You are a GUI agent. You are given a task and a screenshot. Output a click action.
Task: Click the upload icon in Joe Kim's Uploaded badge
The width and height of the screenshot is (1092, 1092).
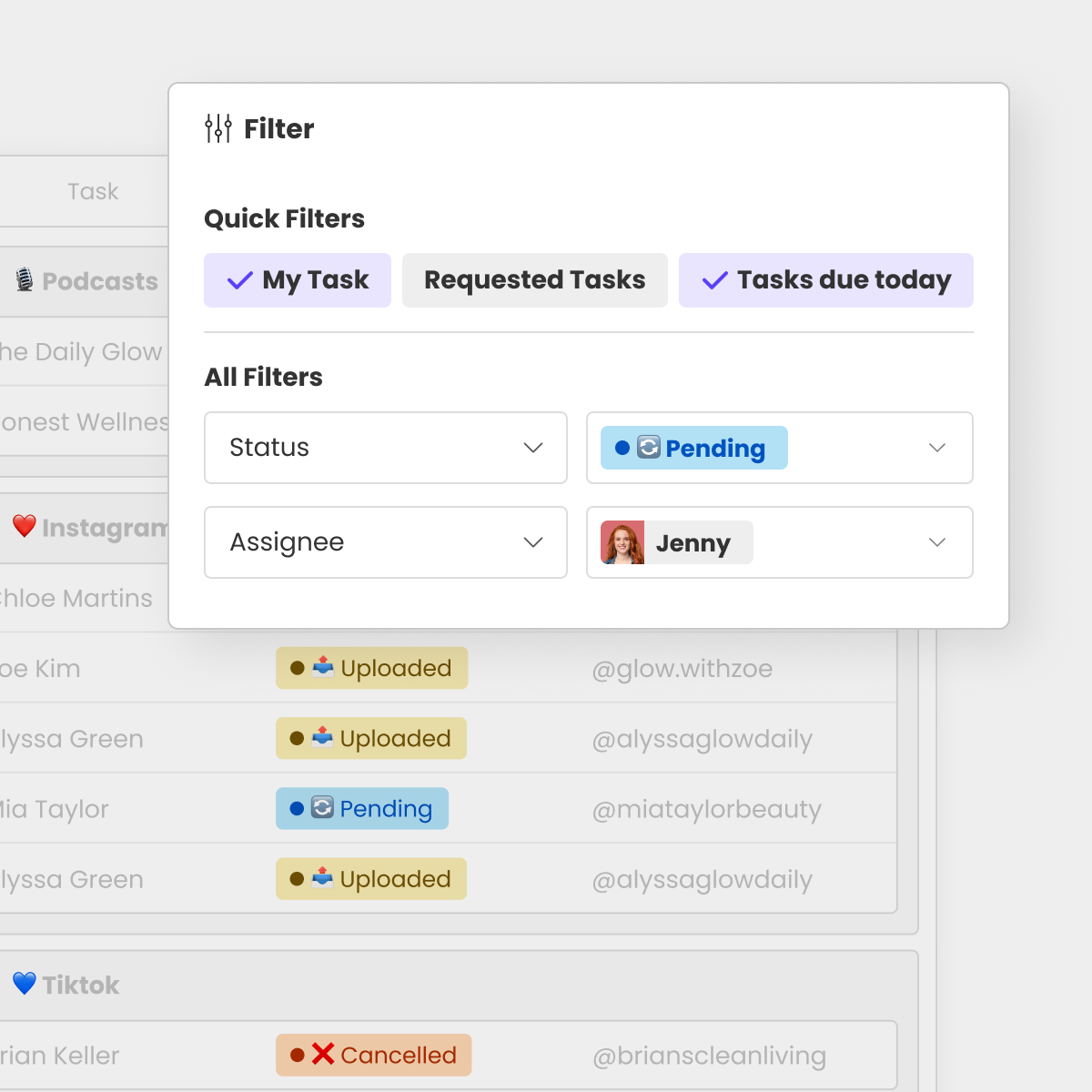[325, 667]
